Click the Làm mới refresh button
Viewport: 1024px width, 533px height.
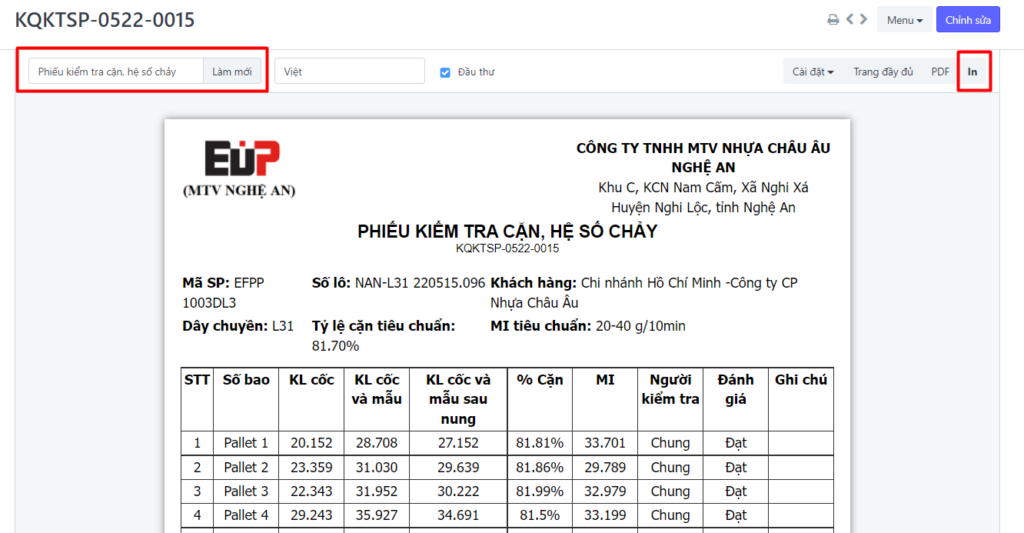tap(232, 72)
